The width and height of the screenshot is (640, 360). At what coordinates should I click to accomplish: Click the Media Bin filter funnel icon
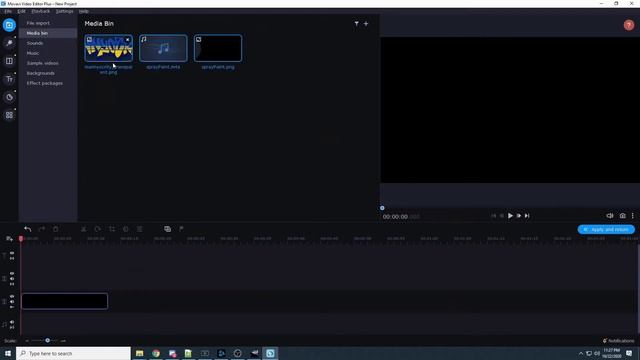[x=356, y=24]
